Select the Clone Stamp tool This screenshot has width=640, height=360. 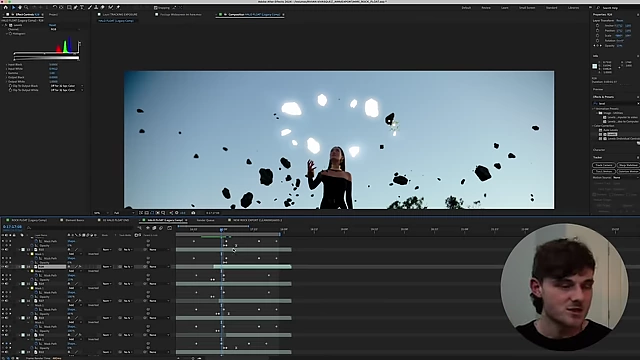point(96,7)
